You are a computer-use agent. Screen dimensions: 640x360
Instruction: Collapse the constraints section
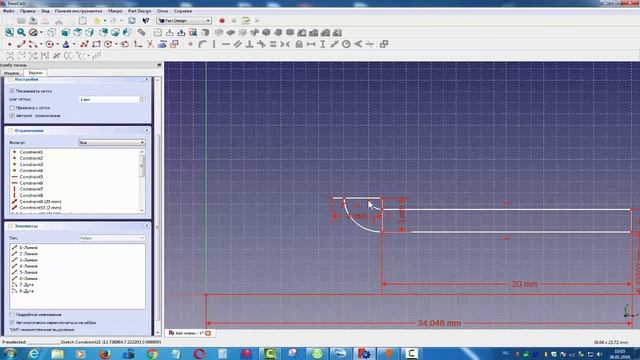tap(147, 131)
